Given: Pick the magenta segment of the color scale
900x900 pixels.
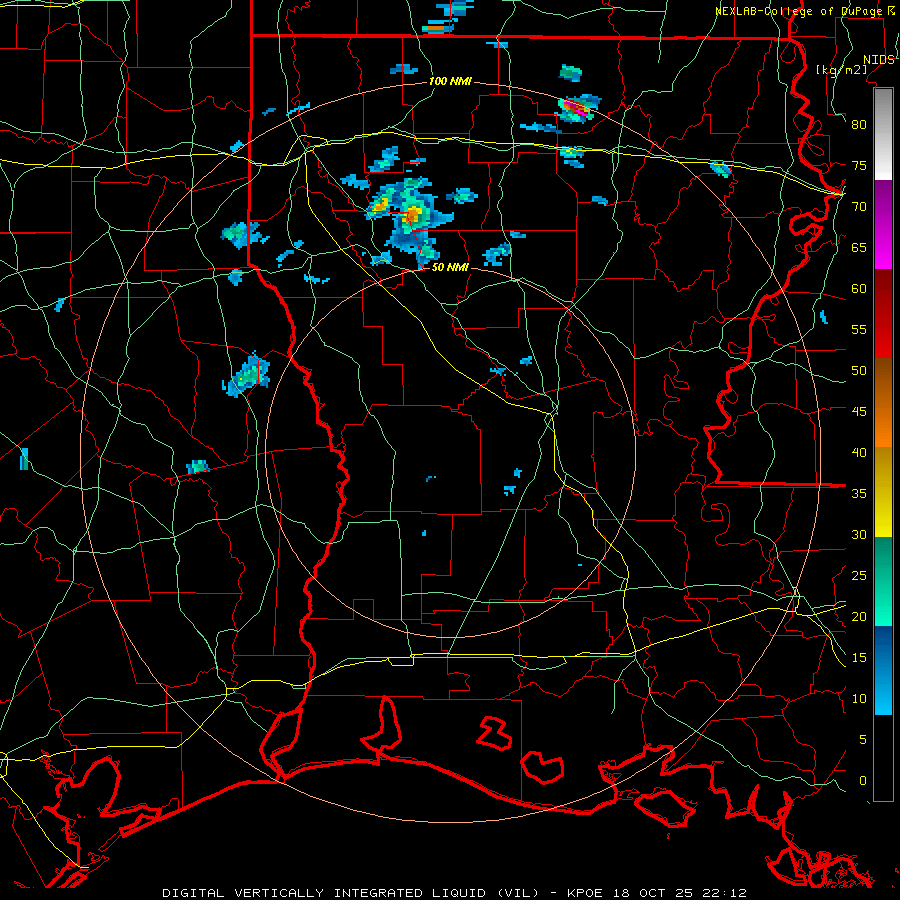Looking at the screenshot, I should pos(883,225).
